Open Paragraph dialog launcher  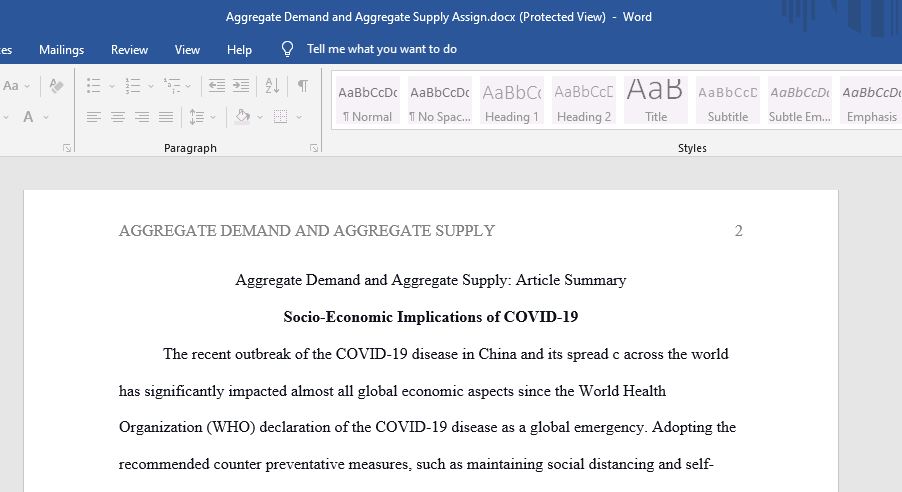(314, 148)
